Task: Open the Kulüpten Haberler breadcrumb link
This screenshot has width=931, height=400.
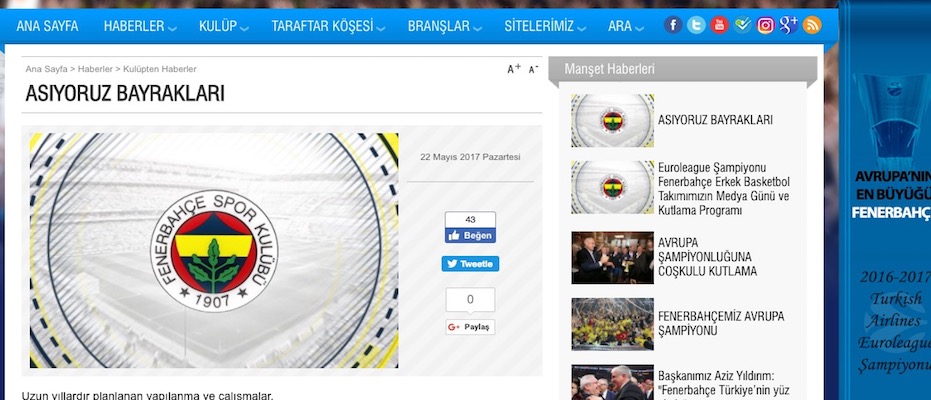Action: tap(160, 69)
